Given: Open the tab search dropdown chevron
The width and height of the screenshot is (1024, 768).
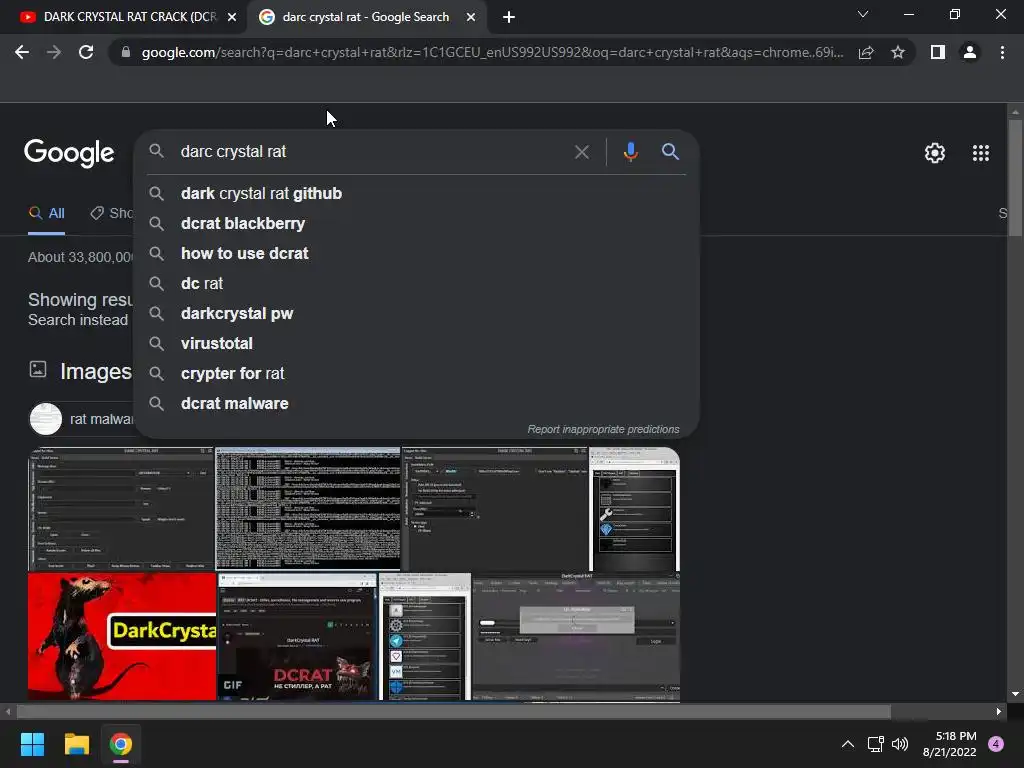Looking at the screenshot, I should point(863,14).
